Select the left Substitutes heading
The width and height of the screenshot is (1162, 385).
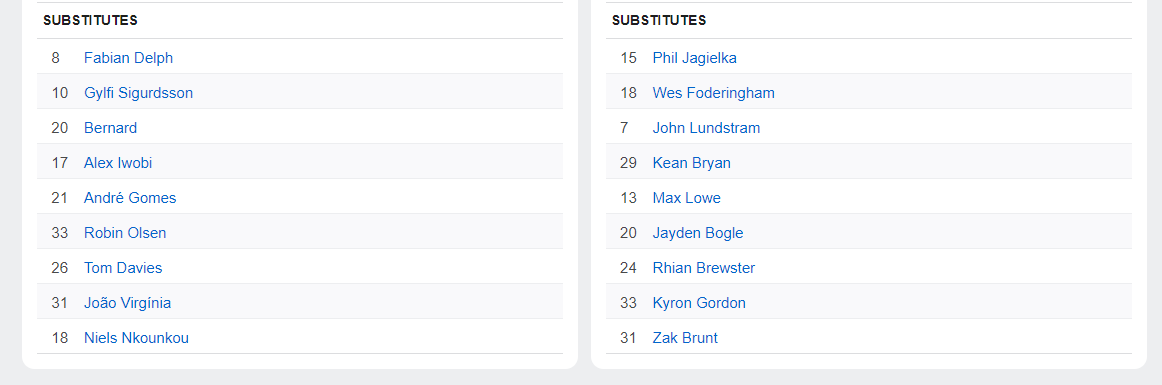pos(90,21)
